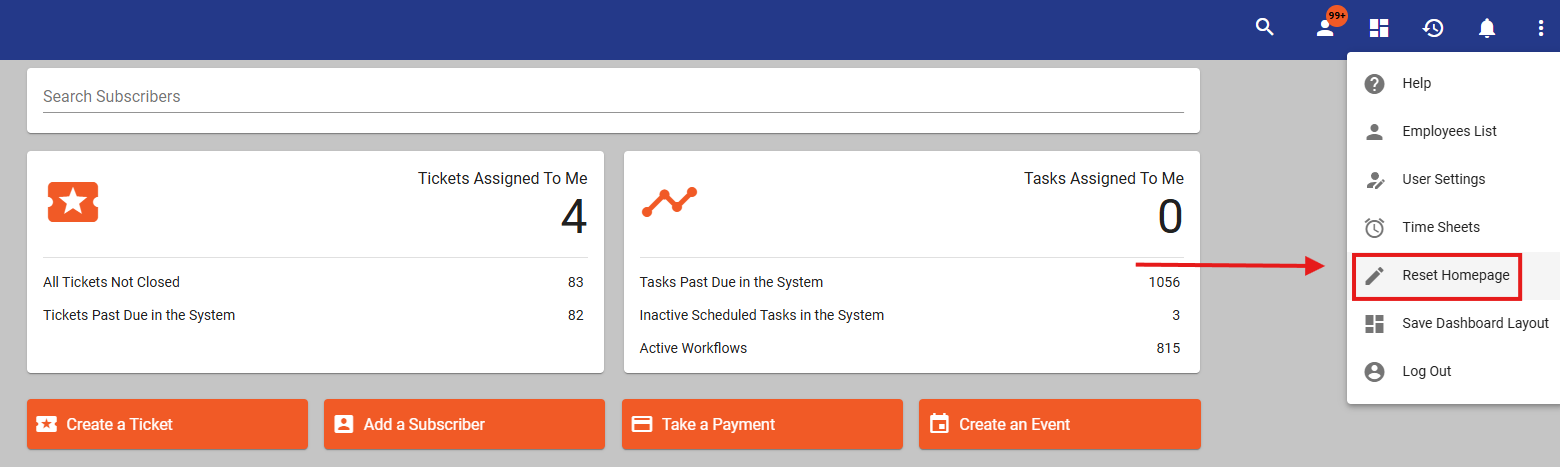
Task: Click the three-dot more options icon
Action: point(1541,28)
